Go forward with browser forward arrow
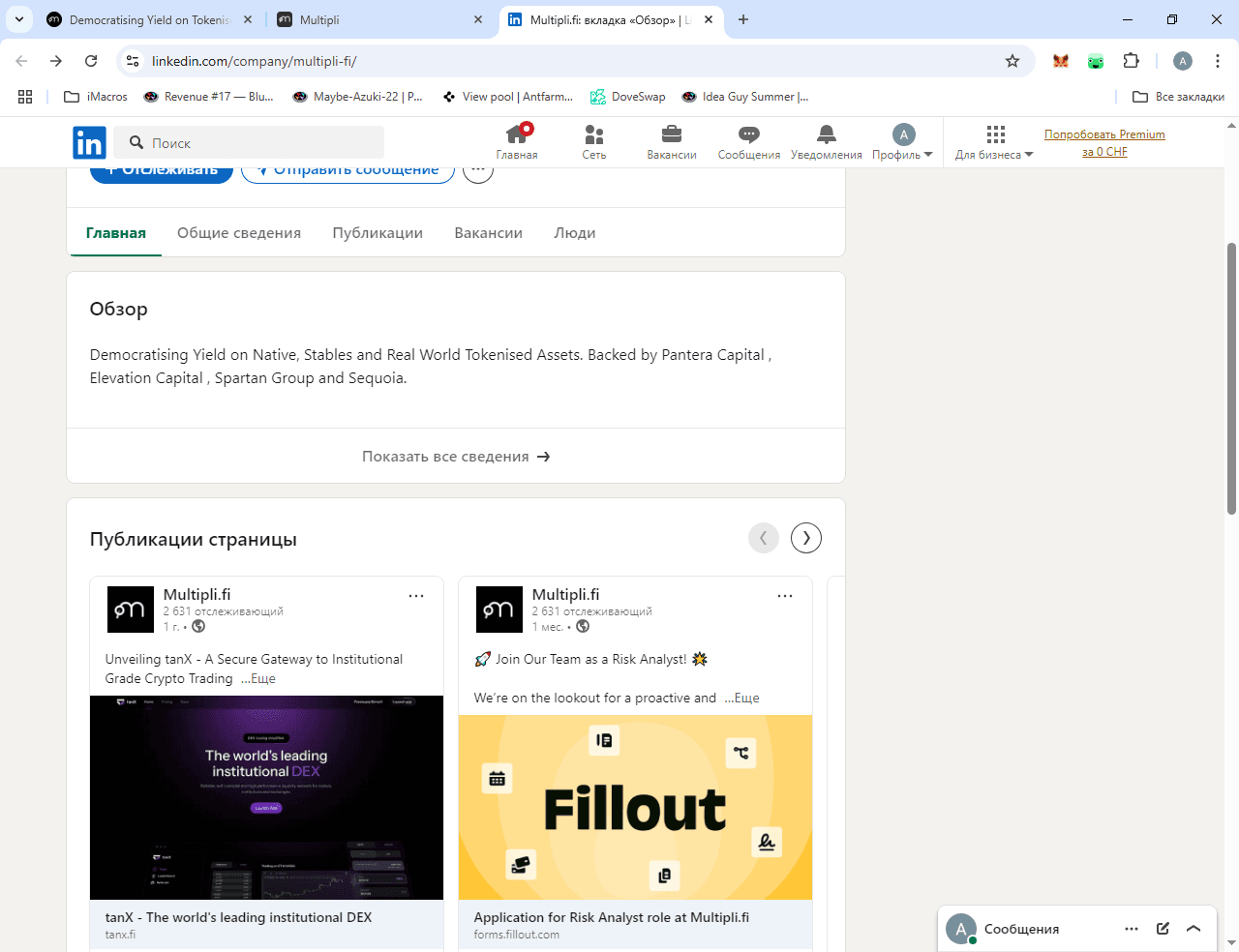The height and width of the screenshot is (952, 1239). point(56,61)
